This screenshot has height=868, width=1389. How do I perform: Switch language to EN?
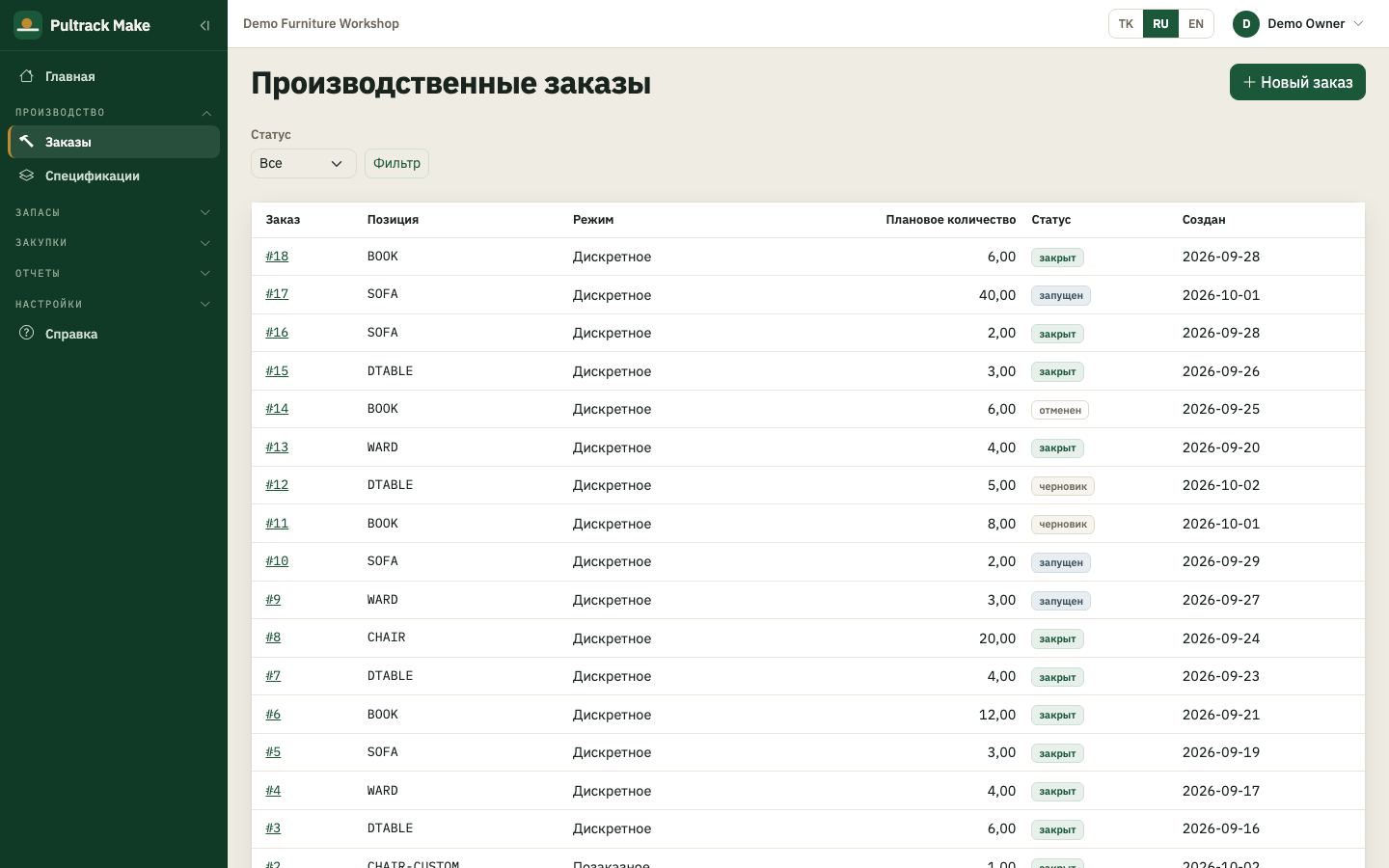coord(1196,24)
